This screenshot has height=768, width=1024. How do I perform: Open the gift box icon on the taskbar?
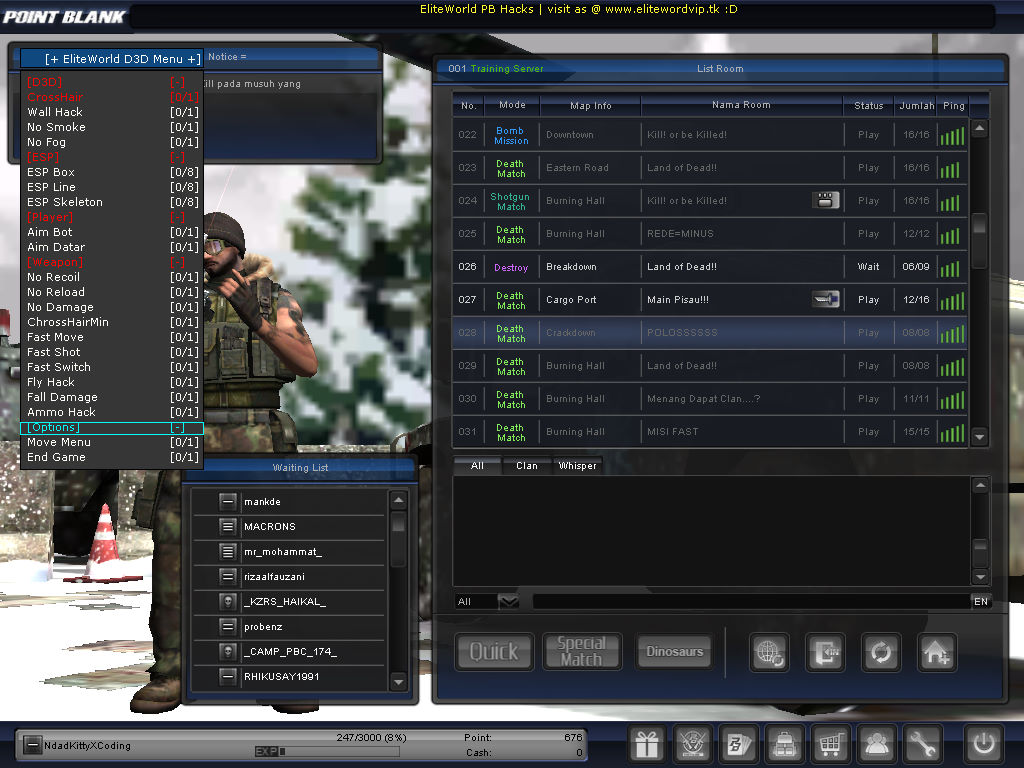[646, 744]
